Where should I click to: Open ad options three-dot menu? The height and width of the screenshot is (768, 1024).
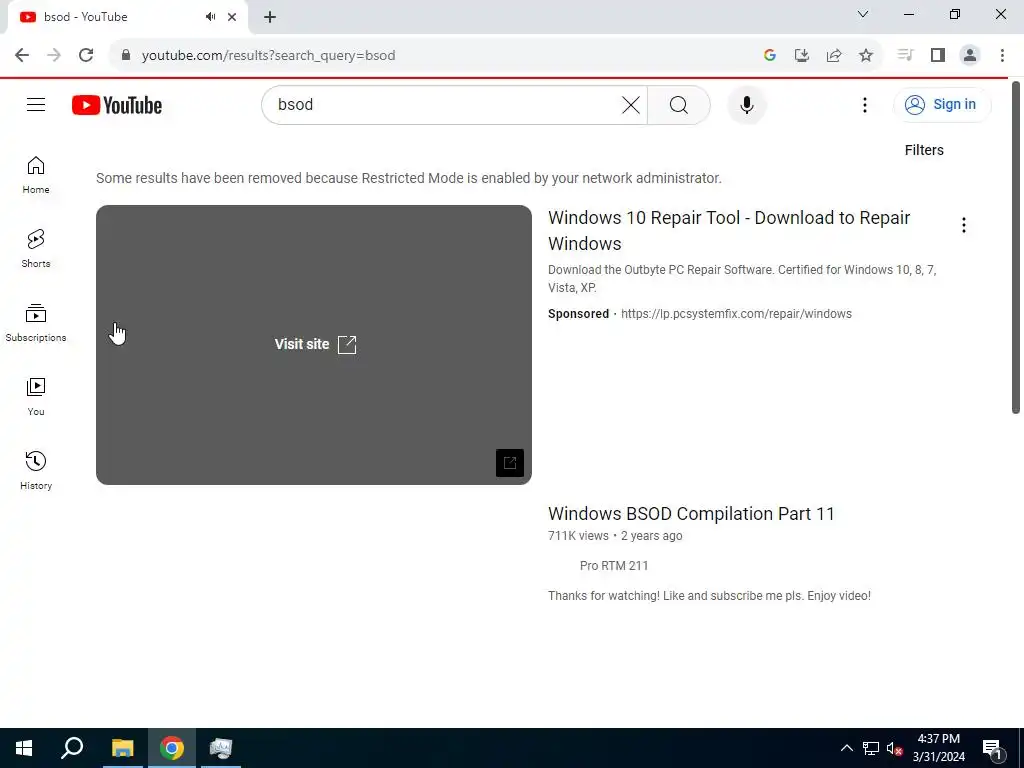(x=963, y=225)
